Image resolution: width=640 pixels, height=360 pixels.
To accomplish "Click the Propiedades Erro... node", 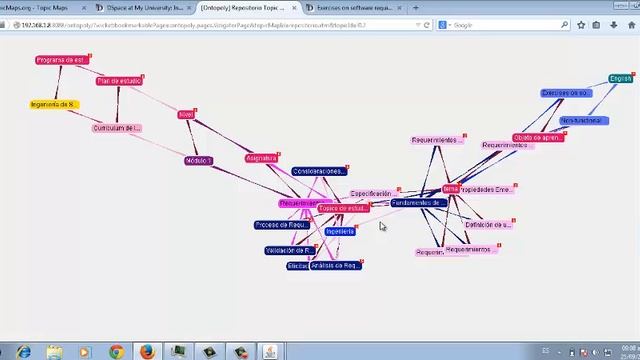I will 487,190.
